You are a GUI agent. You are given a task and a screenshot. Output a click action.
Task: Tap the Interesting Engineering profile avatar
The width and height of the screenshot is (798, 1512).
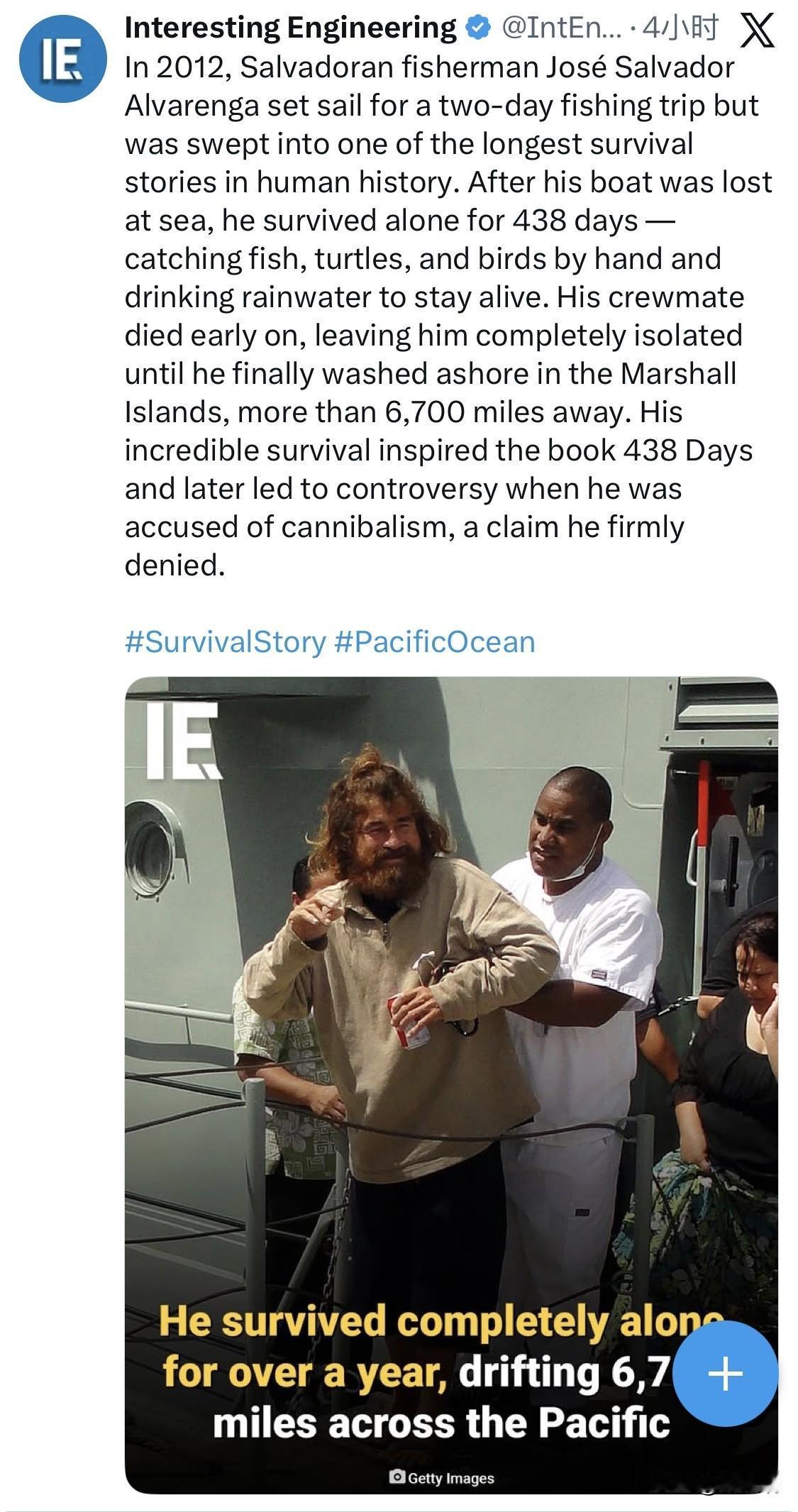point(62,58)
